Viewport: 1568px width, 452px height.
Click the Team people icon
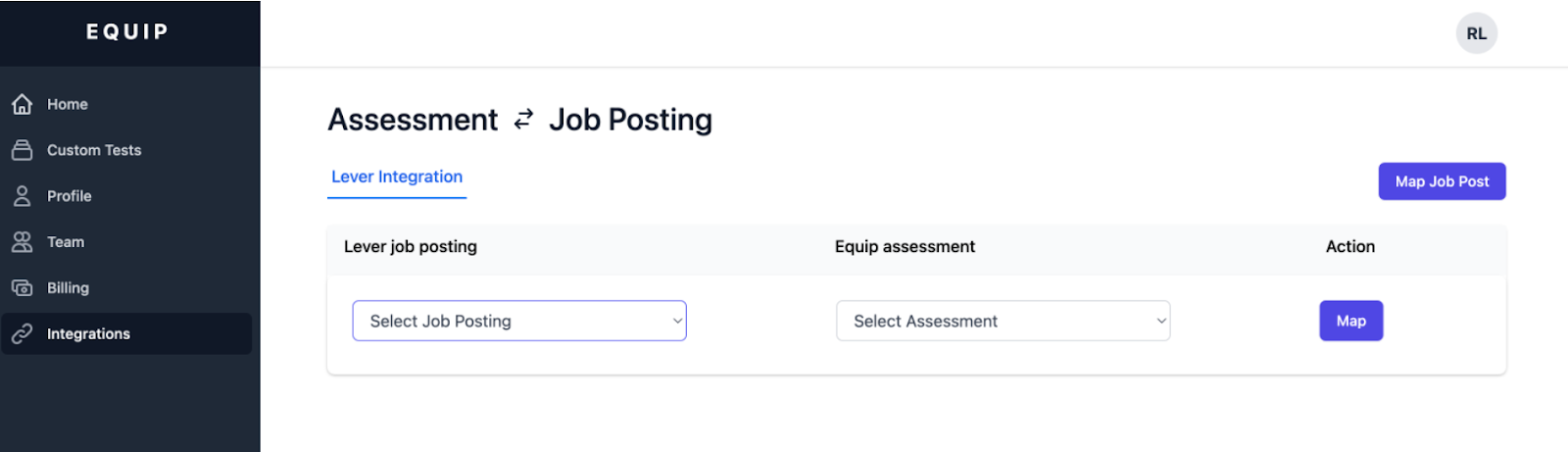[22, 242]
